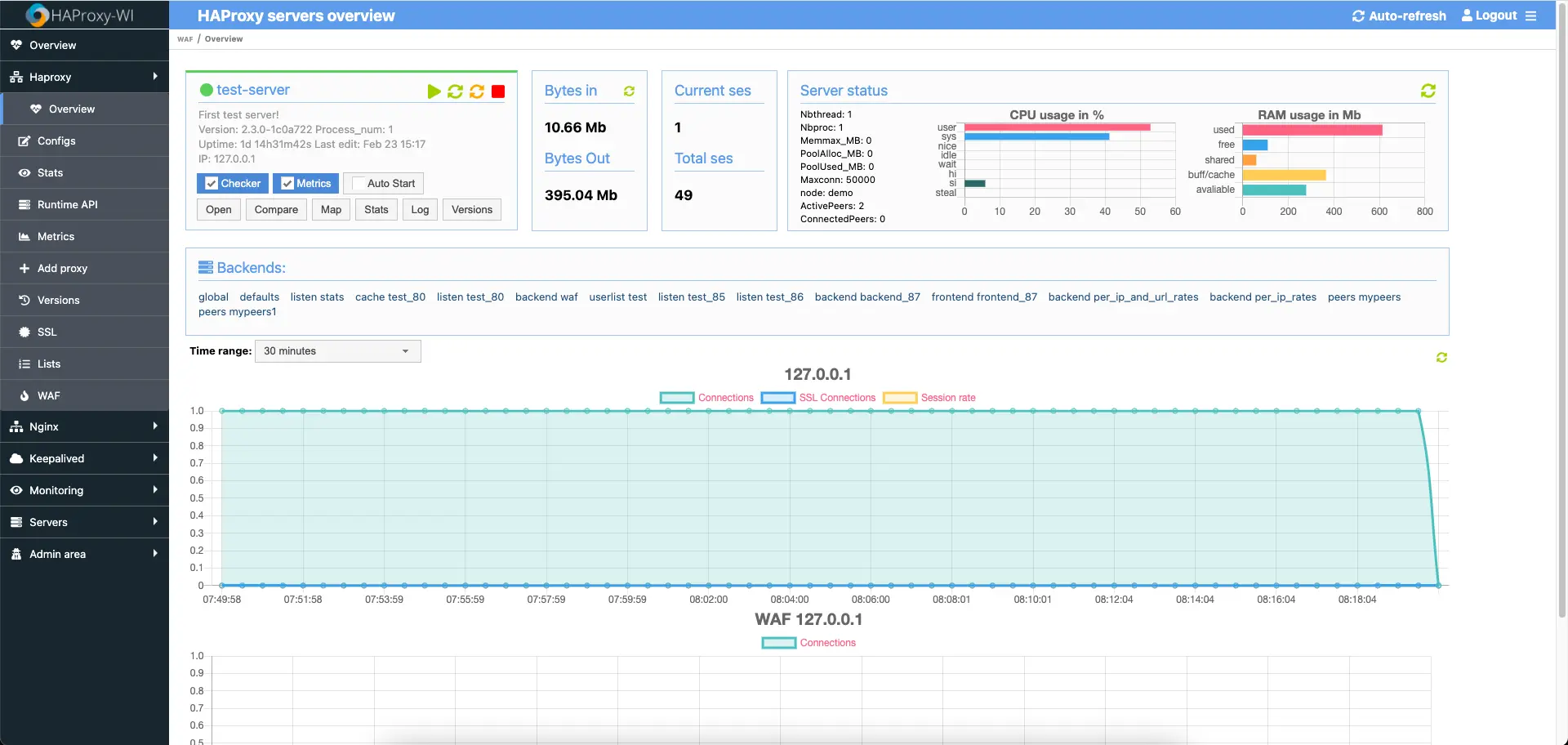The width and height of the screenshot is (1568, 745).
Task: Open the WAF section in the sidebar
Action: point(49,395)
